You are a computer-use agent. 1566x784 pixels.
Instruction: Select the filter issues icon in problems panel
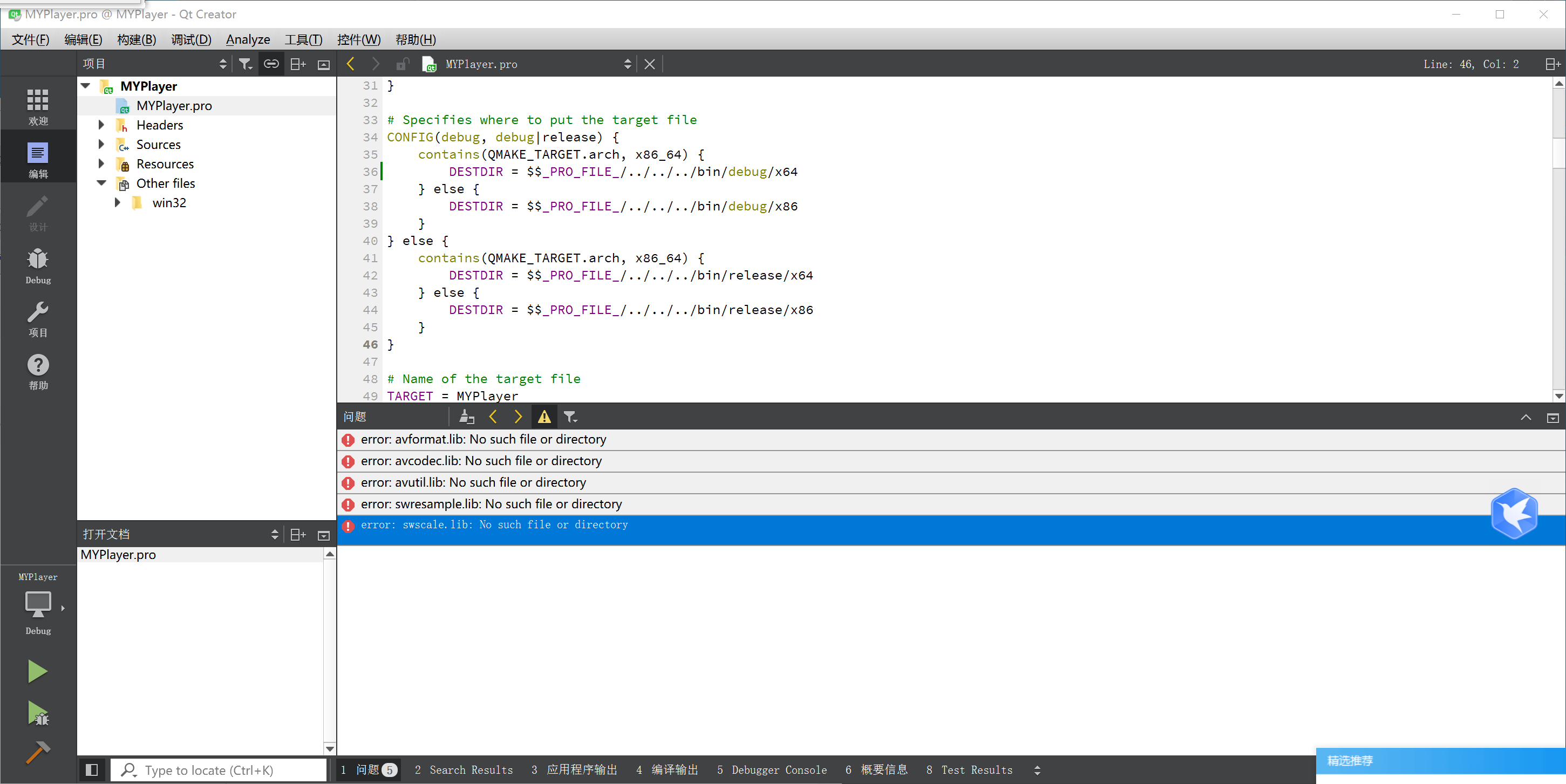[x=570, y=417]
